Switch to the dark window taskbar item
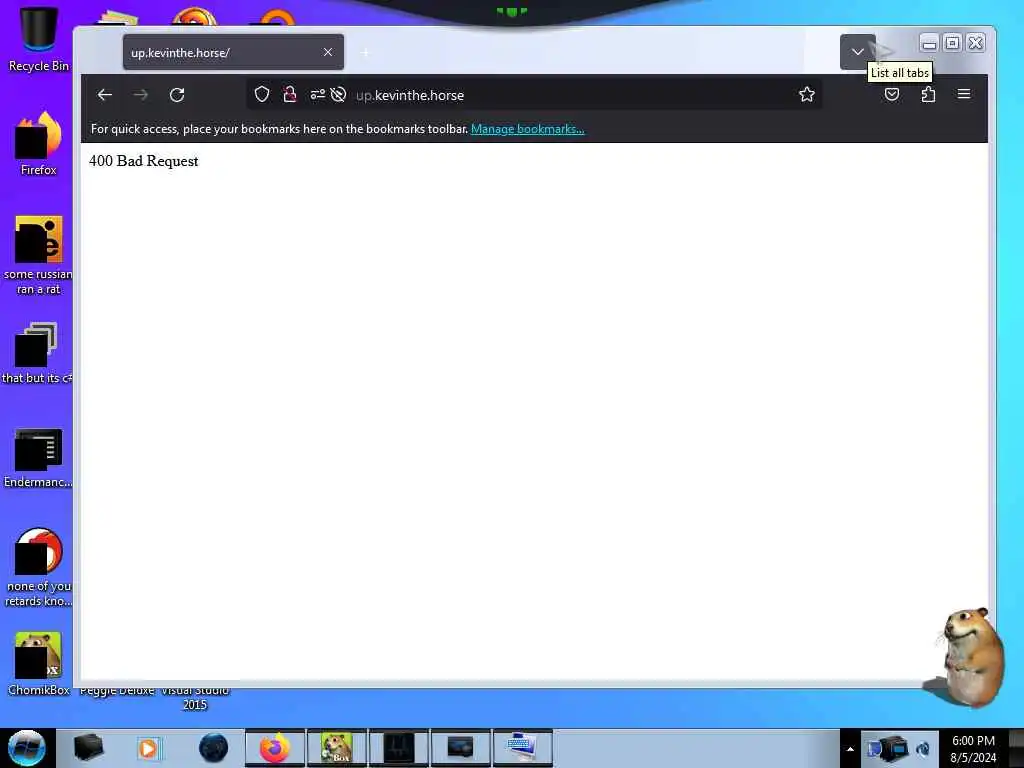The height and width of the screenshot is (768, 1024). 399,748
